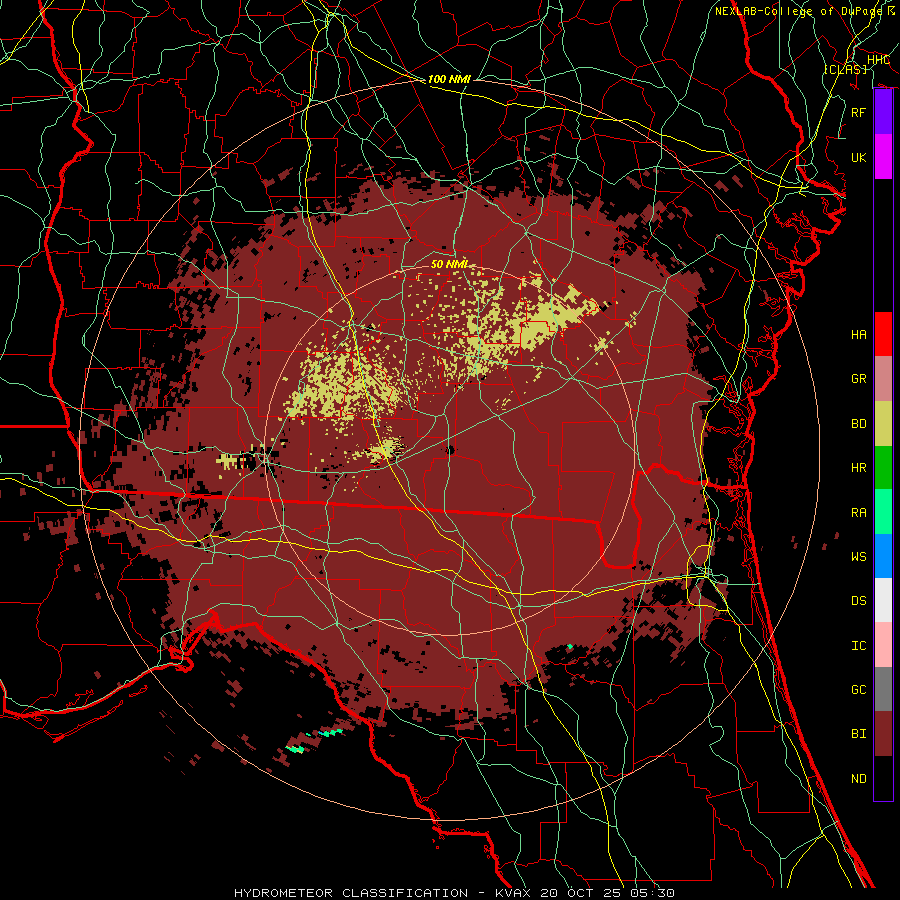Click the DS legend label

[859, 601]
